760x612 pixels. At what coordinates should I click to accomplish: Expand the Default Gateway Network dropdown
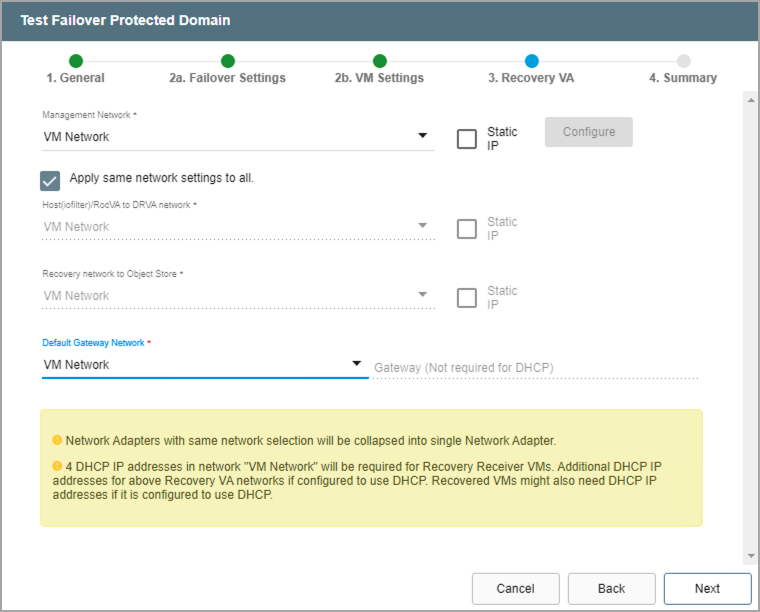[x=204, y=365]
